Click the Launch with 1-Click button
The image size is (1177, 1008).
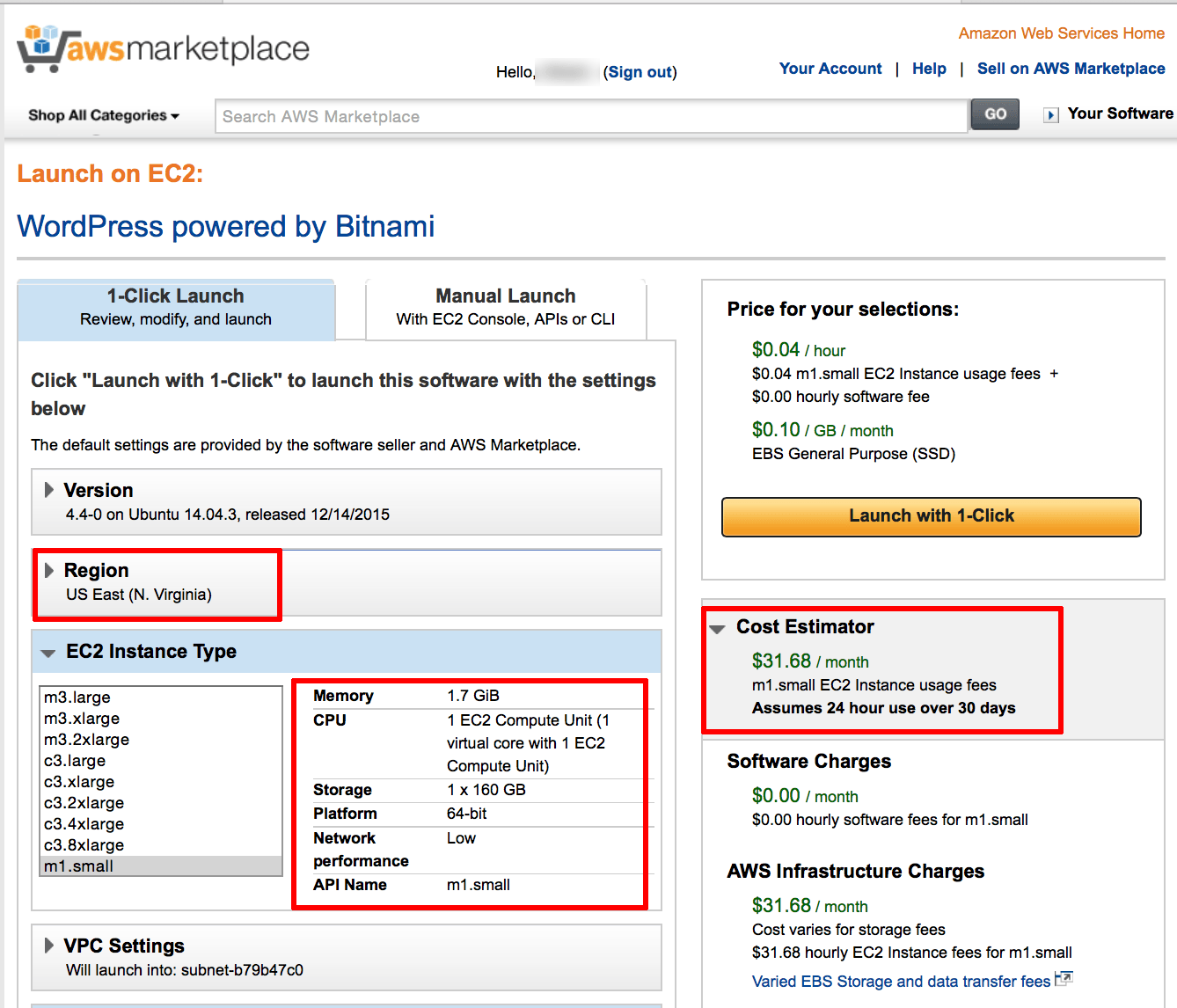pyautogui.click(x=932, y=516)
